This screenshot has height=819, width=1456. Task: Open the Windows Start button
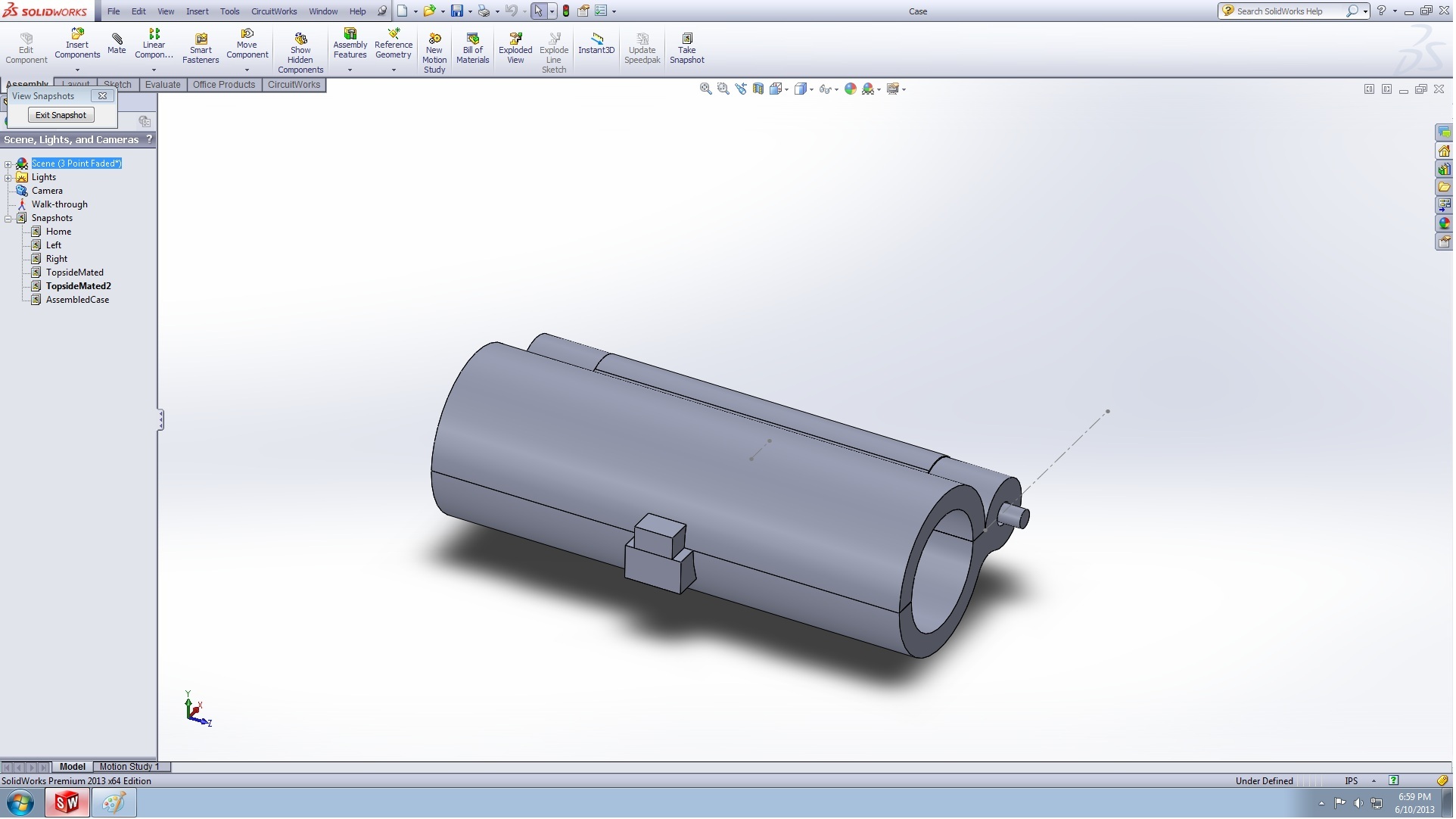tap(20, 804)
